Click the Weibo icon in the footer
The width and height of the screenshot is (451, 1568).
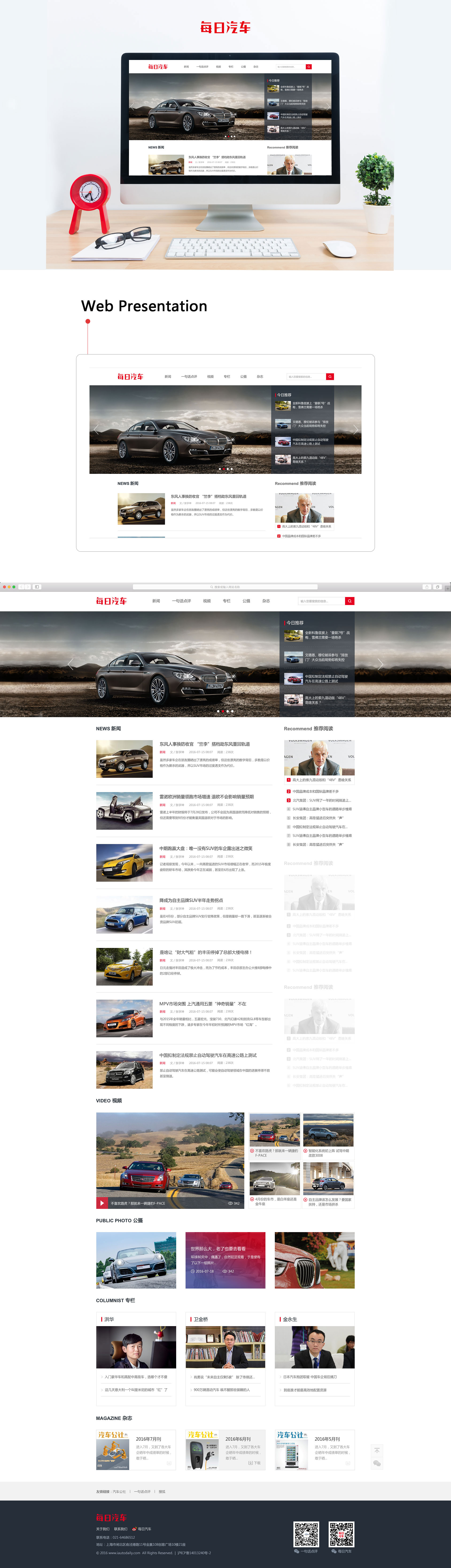coord(135,1529)
